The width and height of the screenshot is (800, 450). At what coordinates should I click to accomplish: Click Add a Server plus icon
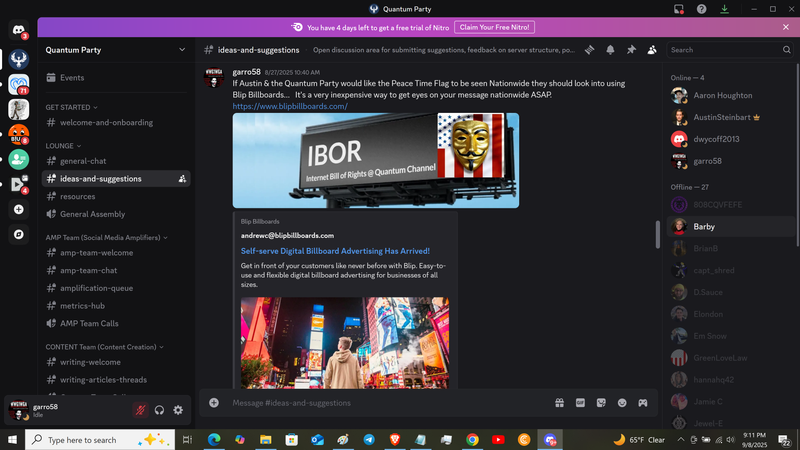pos(18,209)
